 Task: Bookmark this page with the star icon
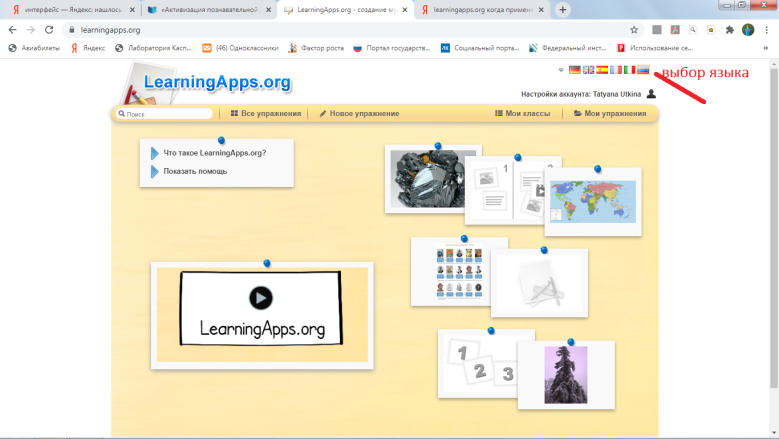click(634, 30)
